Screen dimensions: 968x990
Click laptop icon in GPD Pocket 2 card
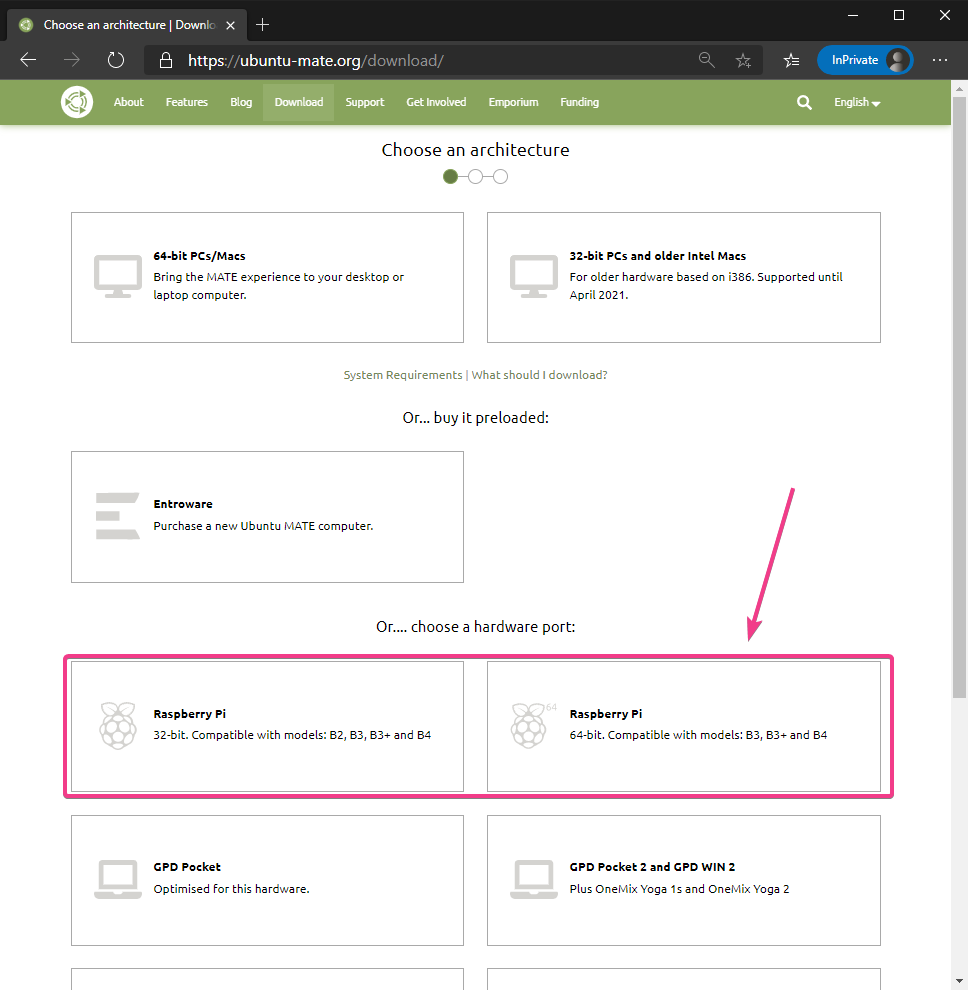pos(534,879)
